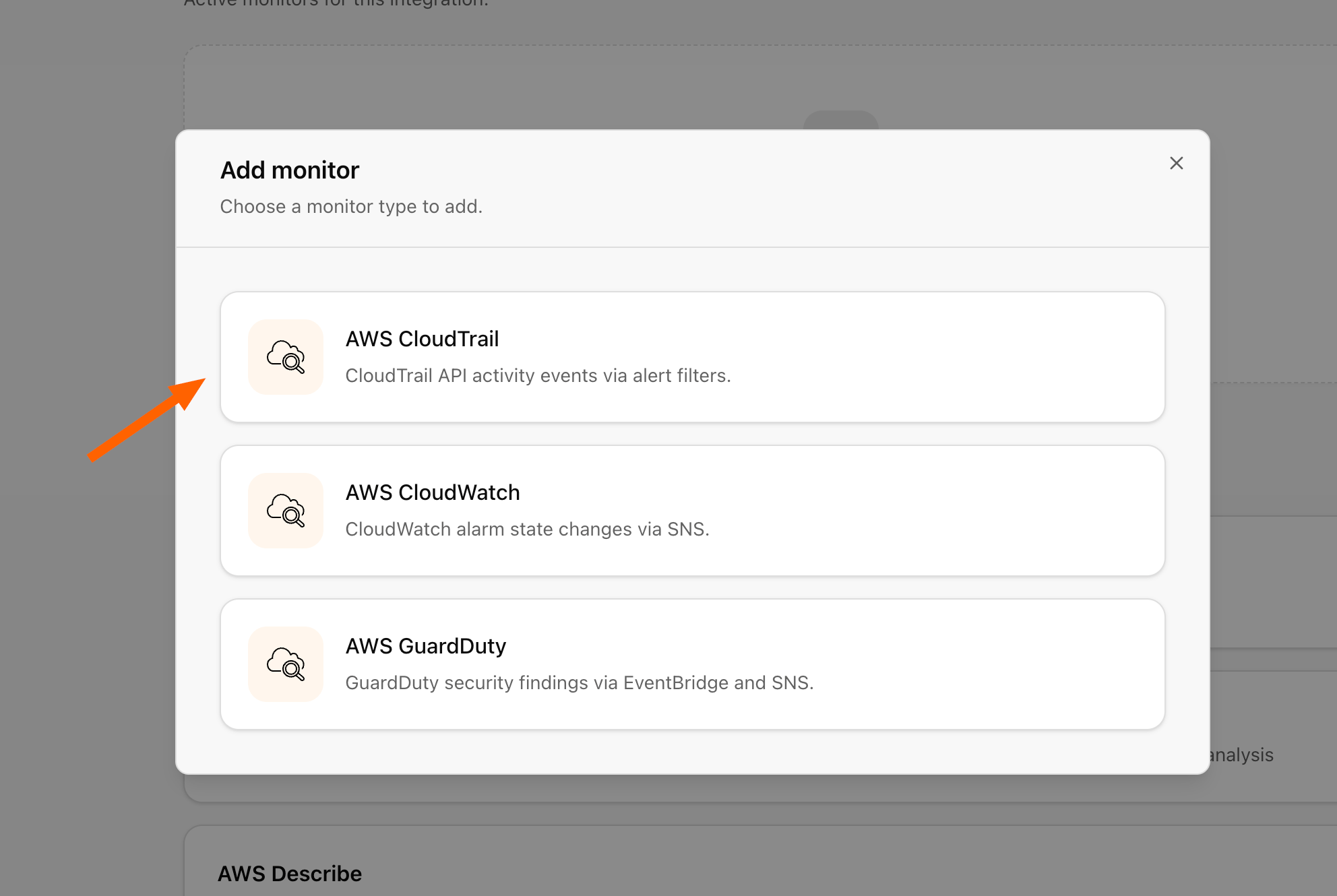Select the AWS CloudTrail monitor title
This screenshot has width=1337, height=896.
(x=422, y=339)
